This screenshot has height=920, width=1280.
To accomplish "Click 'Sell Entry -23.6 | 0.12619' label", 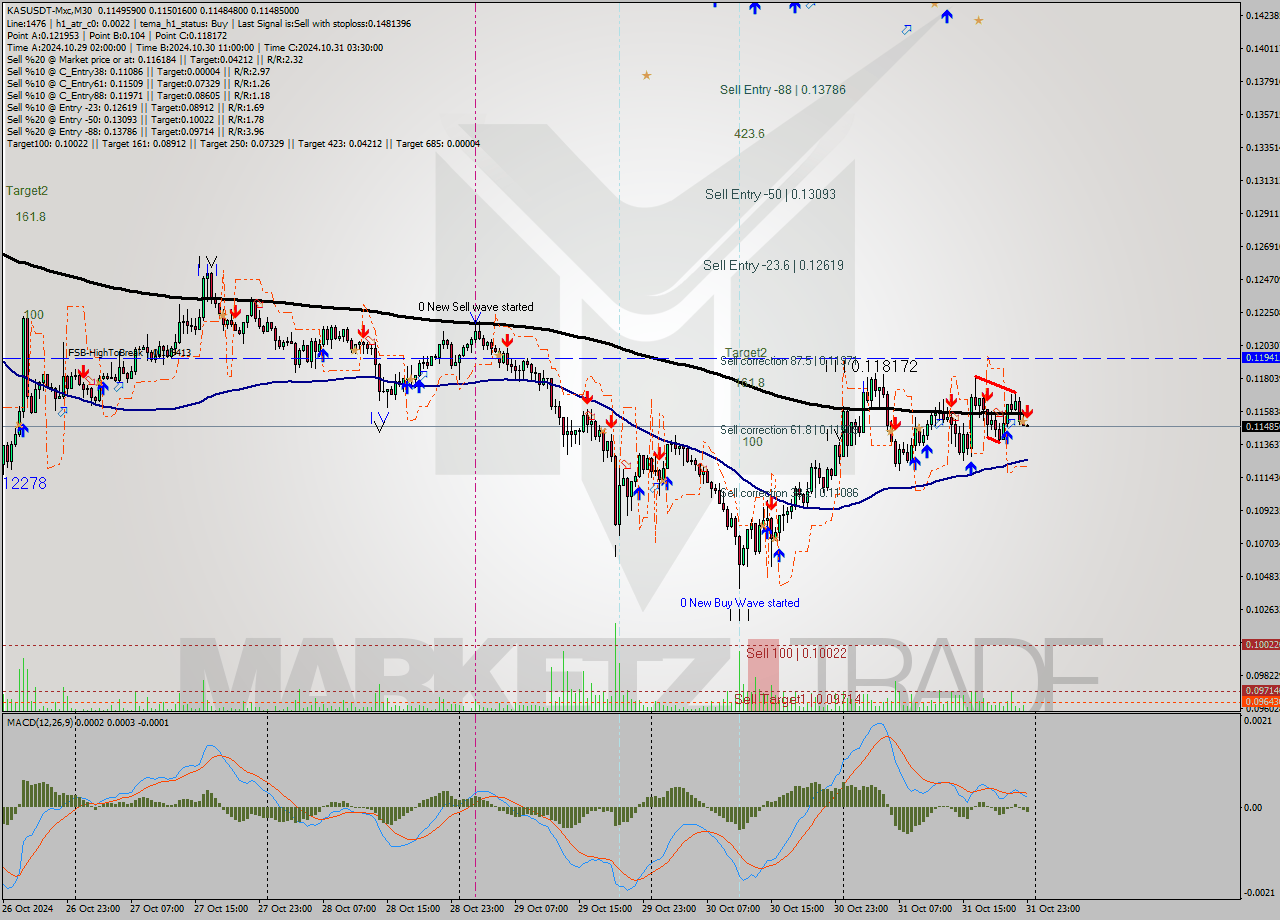I will [x=773, y=265].
